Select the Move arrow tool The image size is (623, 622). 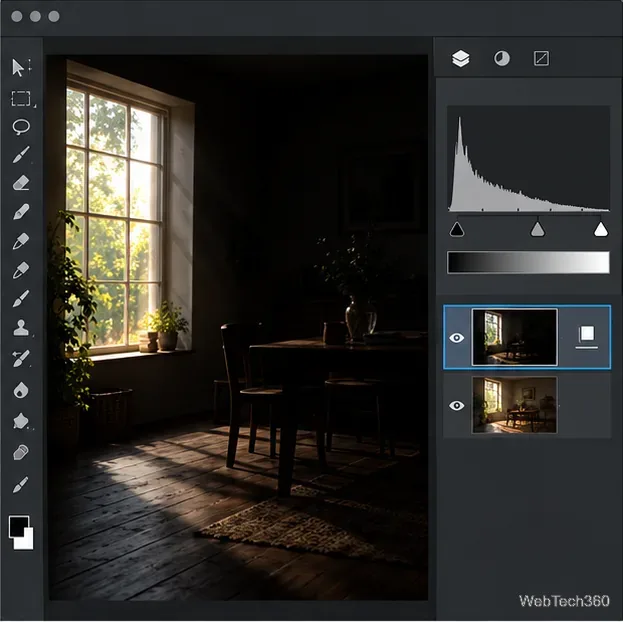click(x=19, y=67)
